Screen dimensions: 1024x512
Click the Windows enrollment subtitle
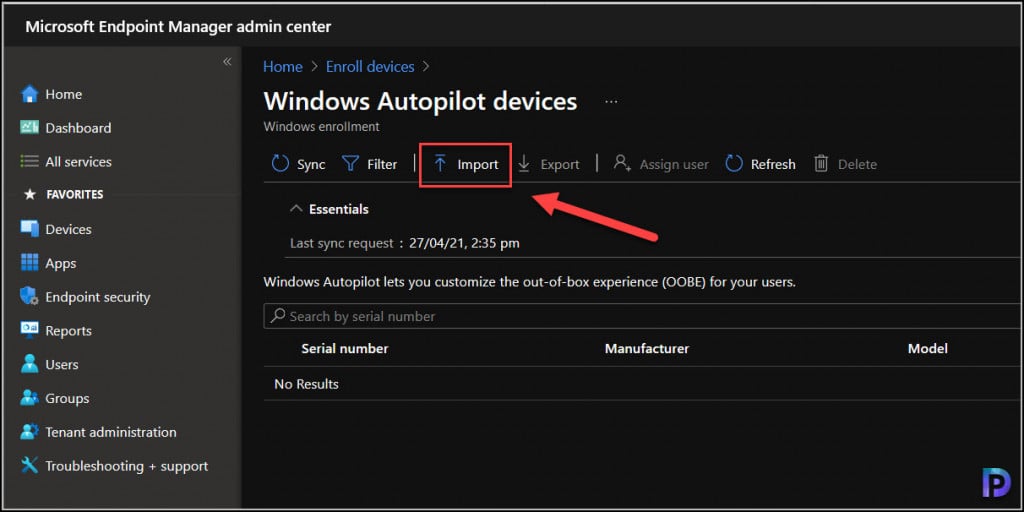(321, 127)
